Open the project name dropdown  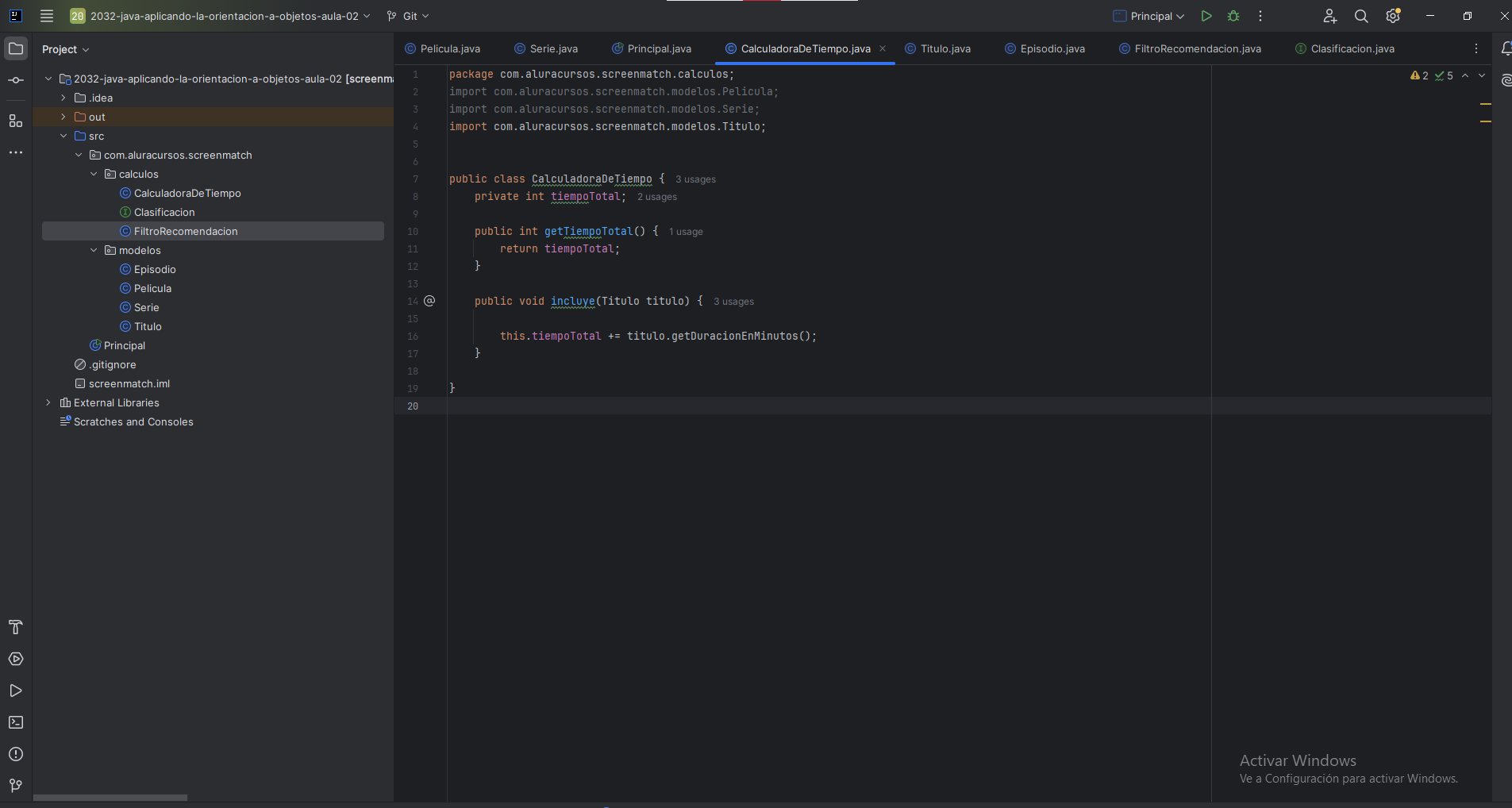pos(220,16)
